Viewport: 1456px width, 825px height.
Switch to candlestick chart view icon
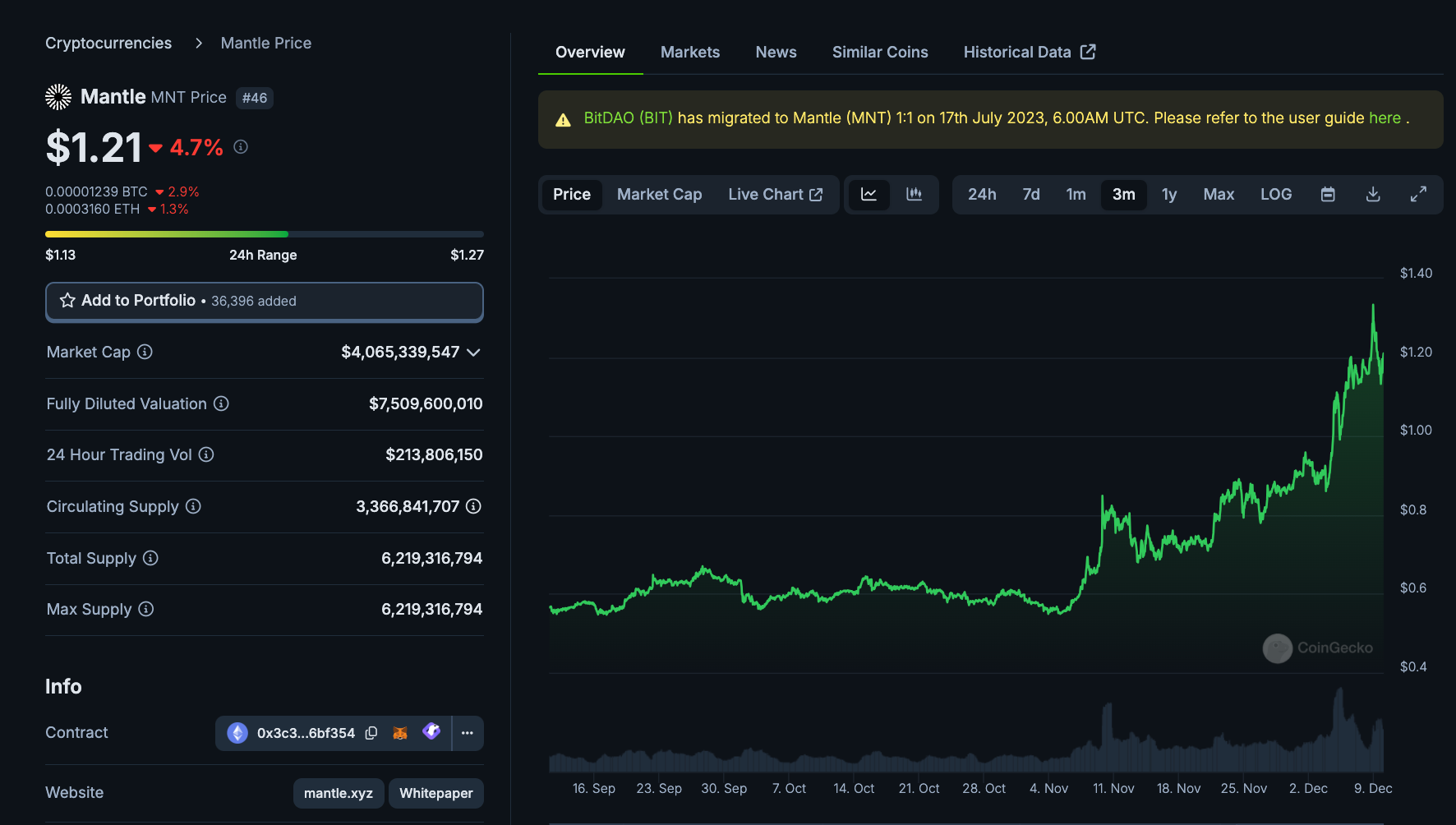pyautogui.click(x=914, y=195)
